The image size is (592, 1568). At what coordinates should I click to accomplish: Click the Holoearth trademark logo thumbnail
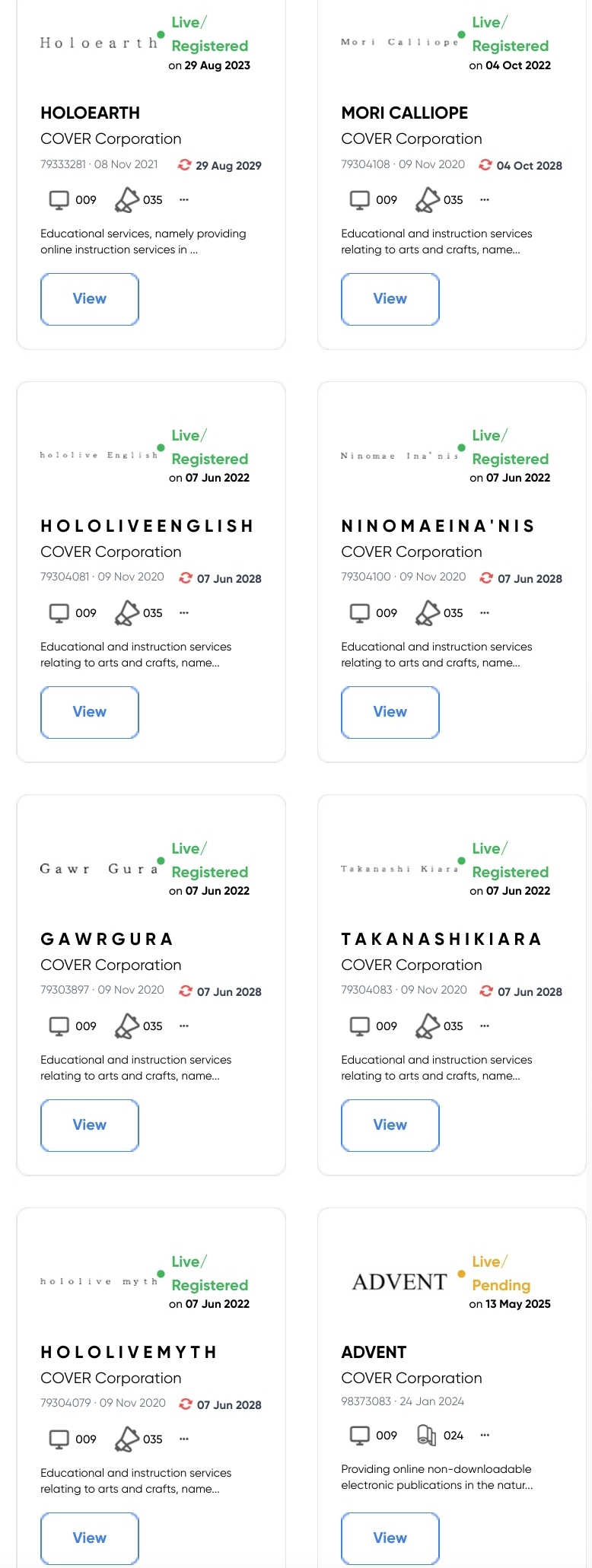(98, 43)
